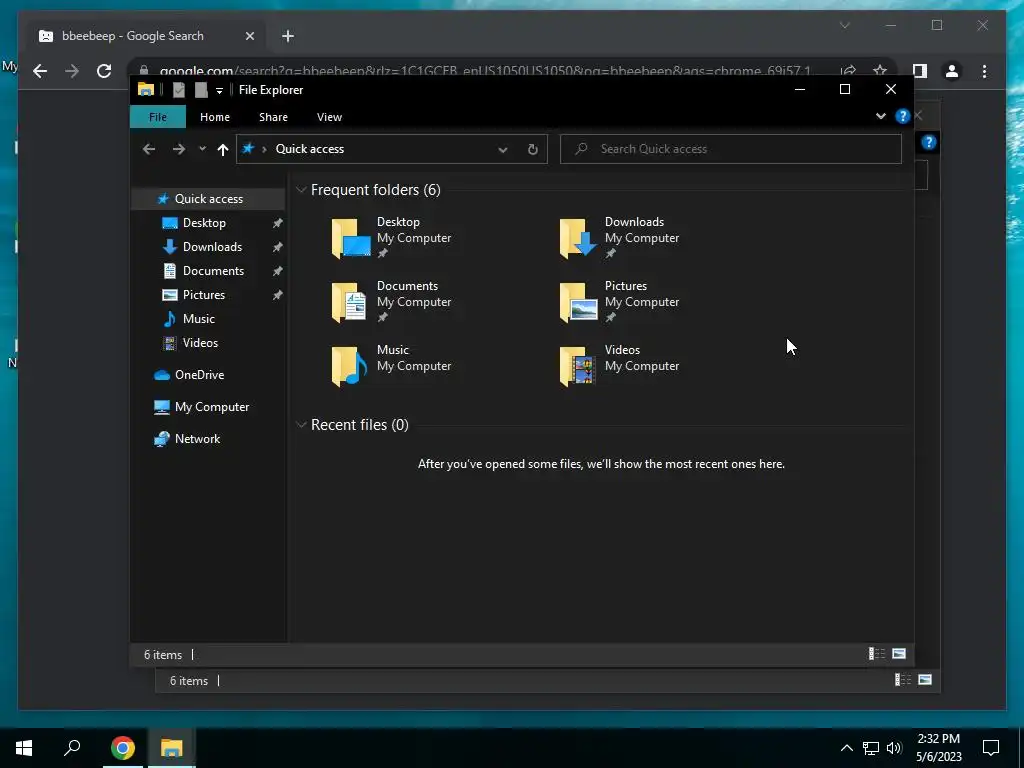Screen dimensions: 1024x768
Task: Select Videos in the navigation pane
Action: pyautogui.click(x=200, y=343)
